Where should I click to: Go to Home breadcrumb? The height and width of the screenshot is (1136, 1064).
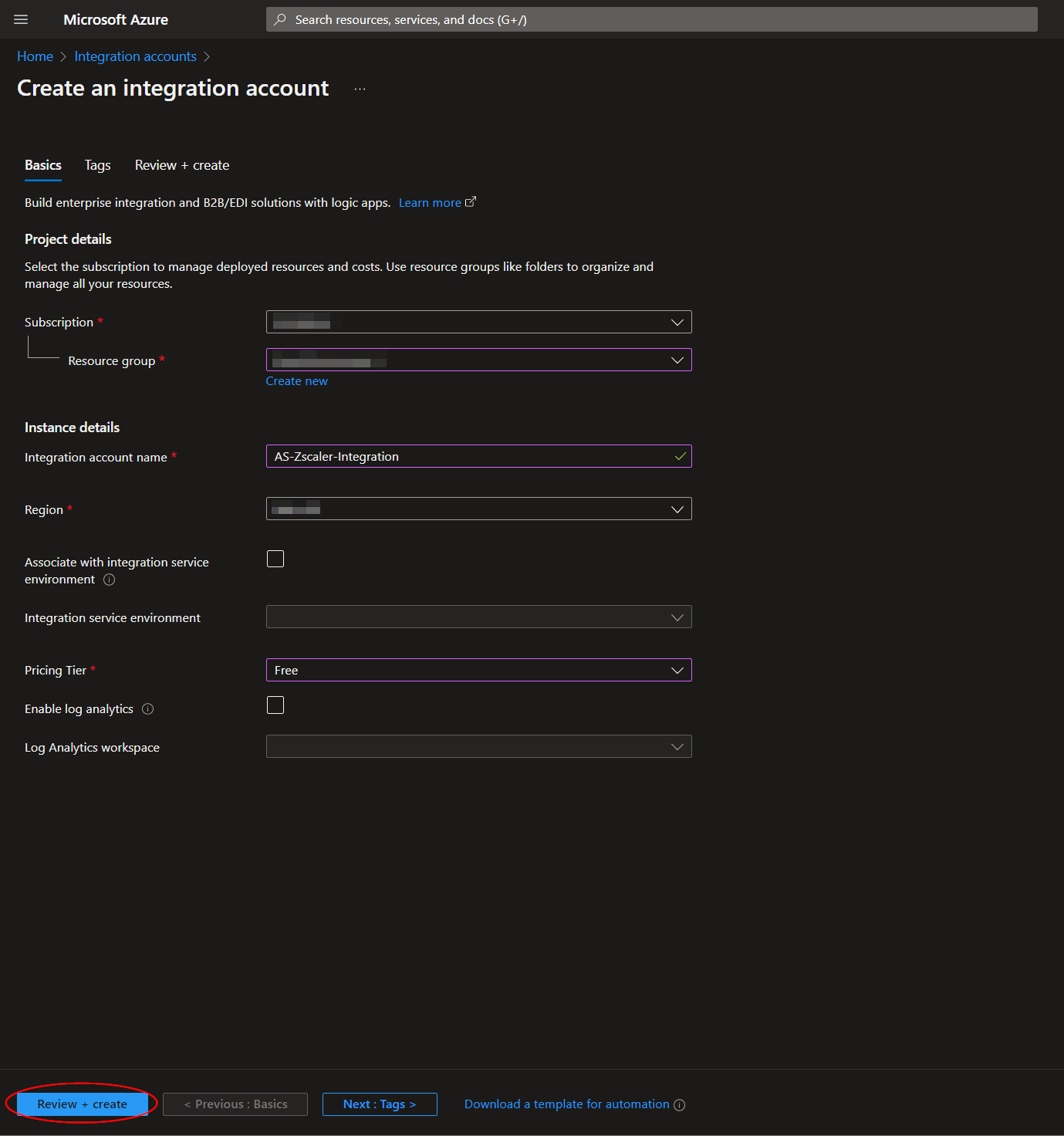[x=35, y=56]
